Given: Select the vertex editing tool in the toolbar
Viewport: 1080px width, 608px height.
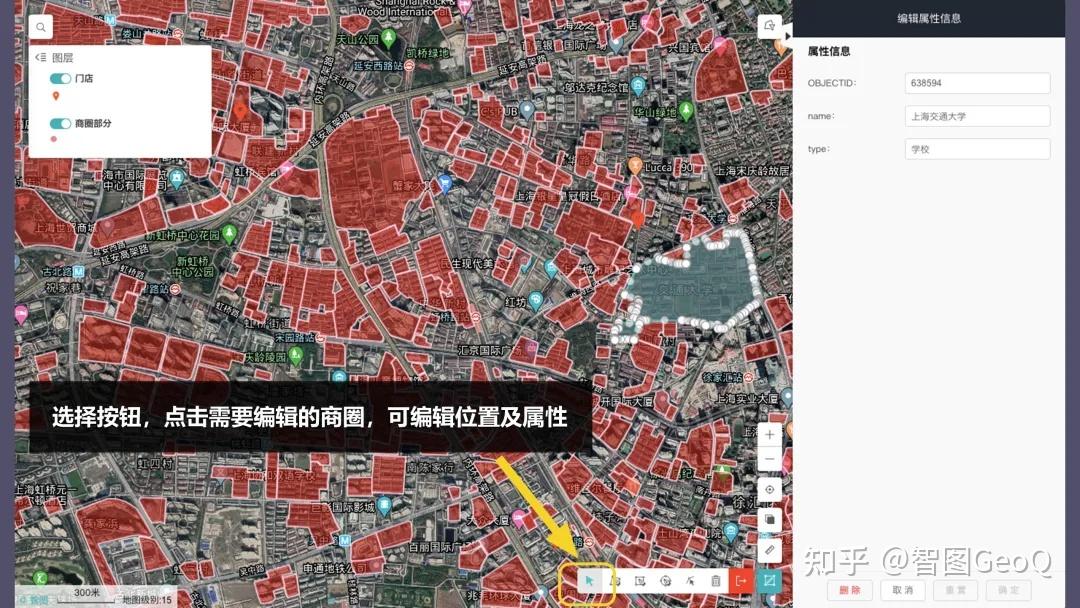Looking at the screenshot, I should [690, 581].
